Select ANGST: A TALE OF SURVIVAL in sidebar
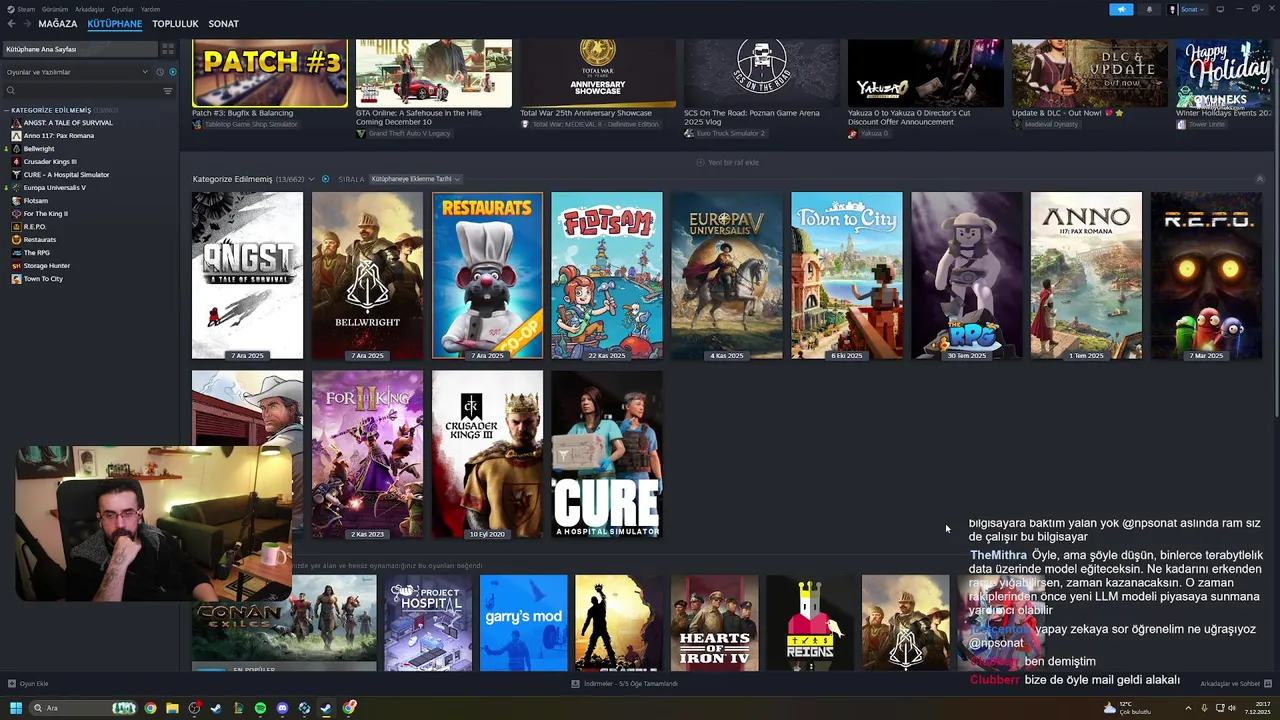 (x=68, y=123)
